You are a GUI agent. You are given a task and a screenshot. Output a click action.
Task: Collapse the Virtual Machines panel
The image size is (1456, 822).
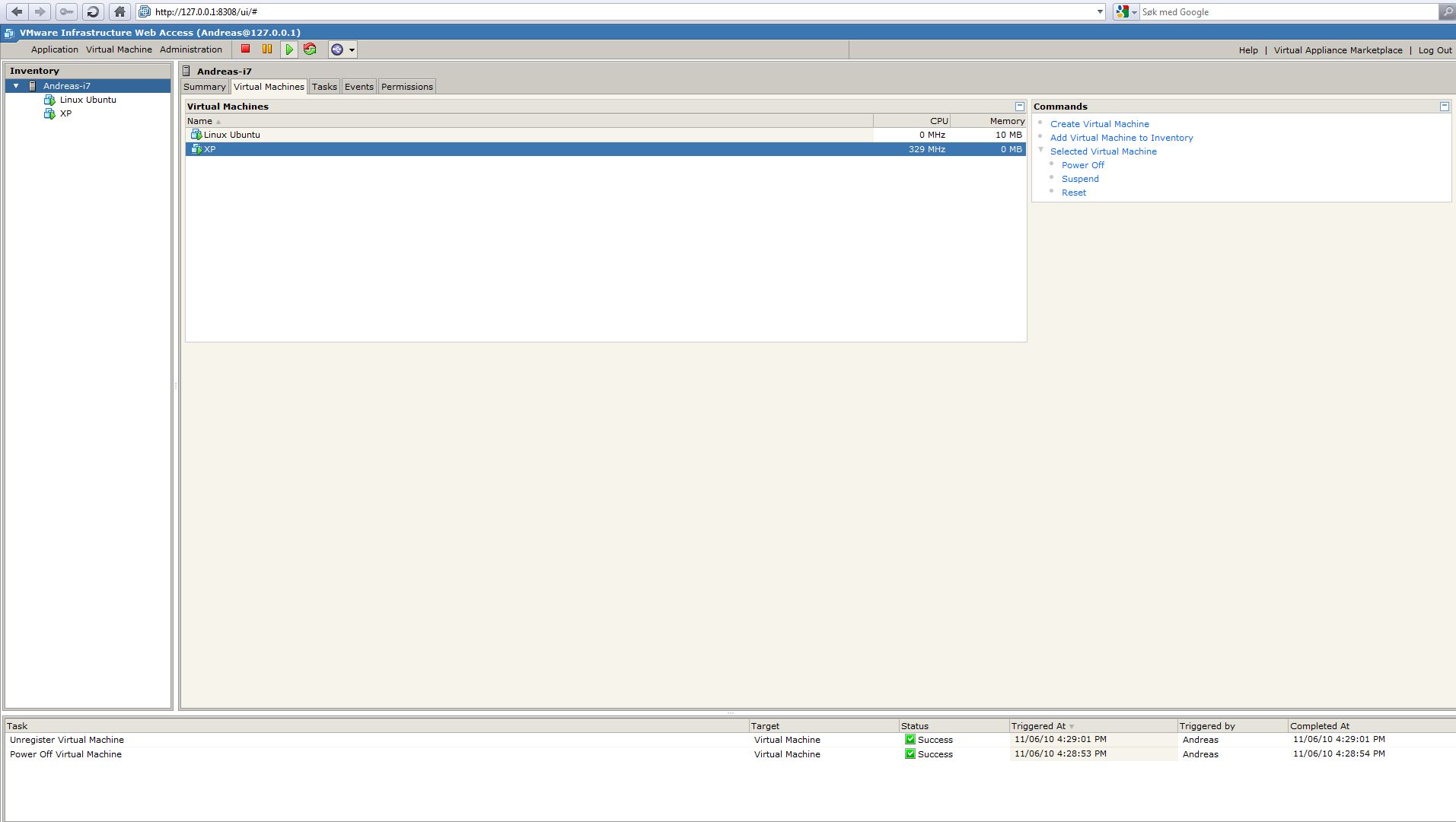(1020, 107)
